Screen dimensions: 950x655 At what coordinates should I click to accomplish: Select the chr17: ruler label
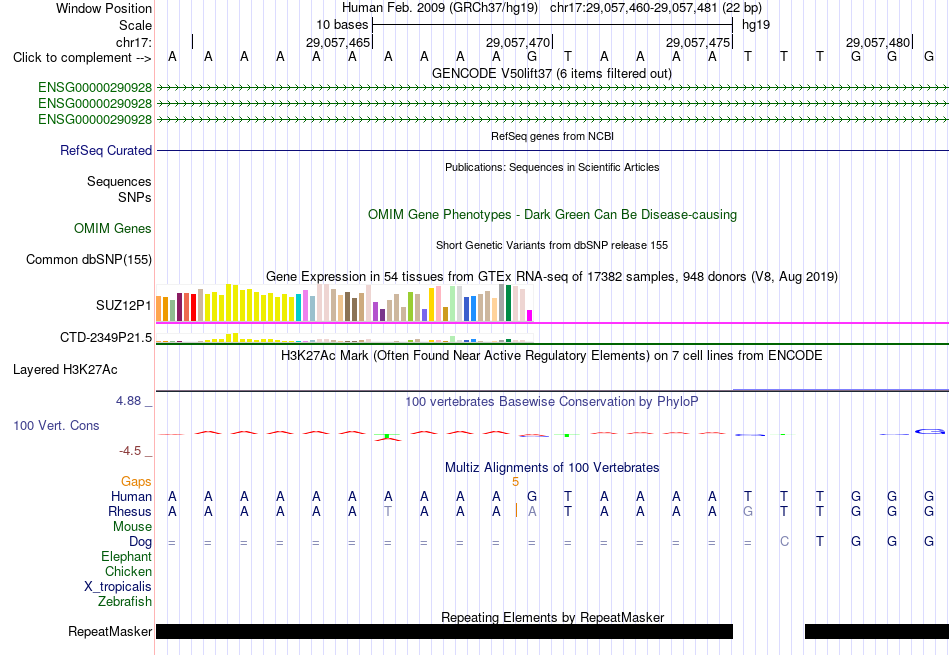pos(134,42)
